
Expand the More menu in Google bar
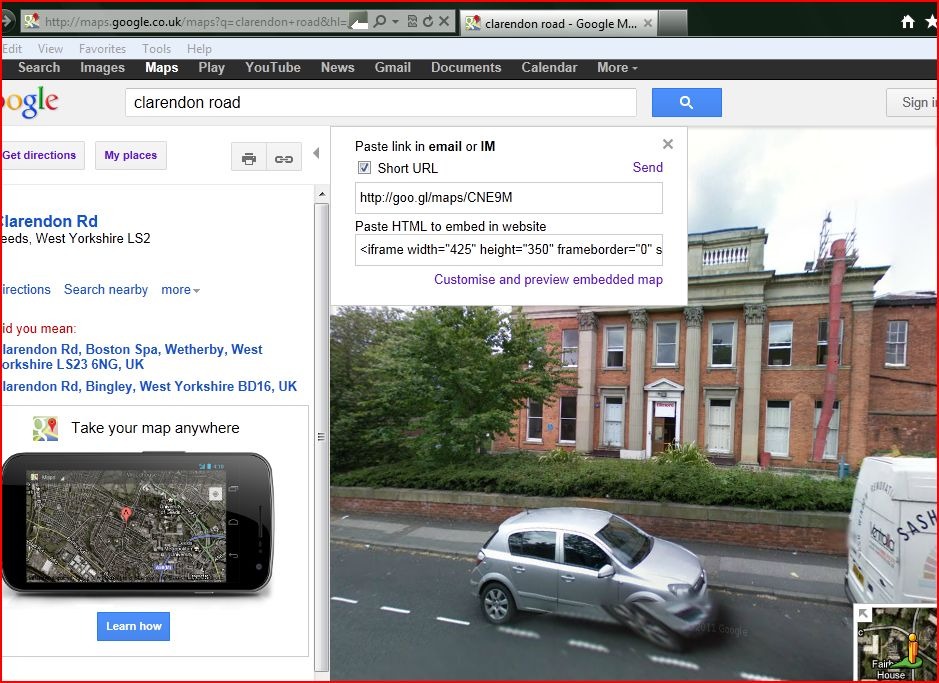(617, 68)
